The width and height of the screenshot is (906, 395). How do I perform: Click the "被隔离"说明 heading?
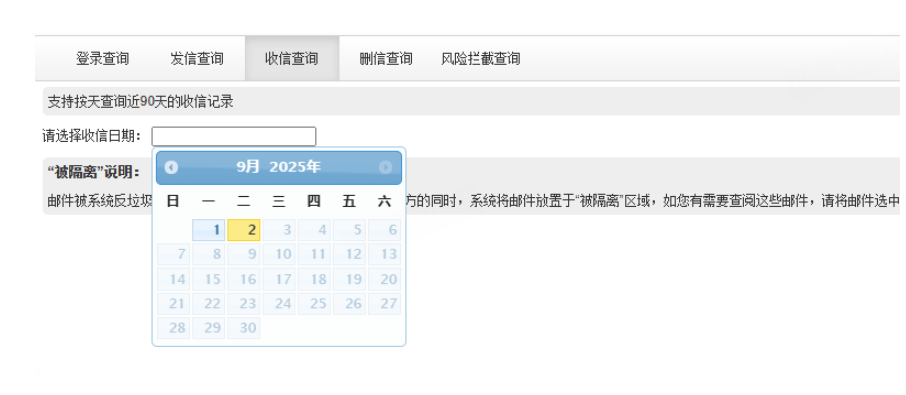(x=94, y=172)
